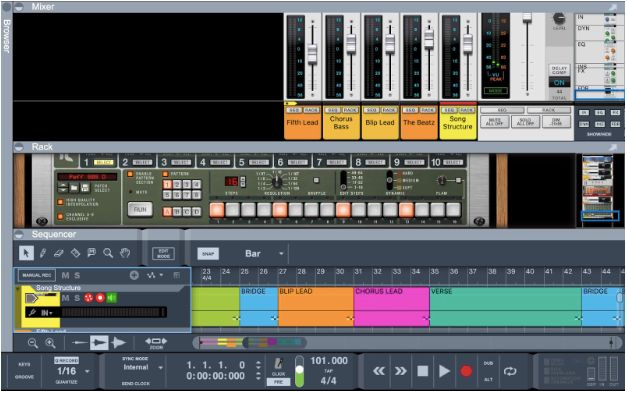
Task: Click the horizontal zoom control icon
Action: point(156,341)
